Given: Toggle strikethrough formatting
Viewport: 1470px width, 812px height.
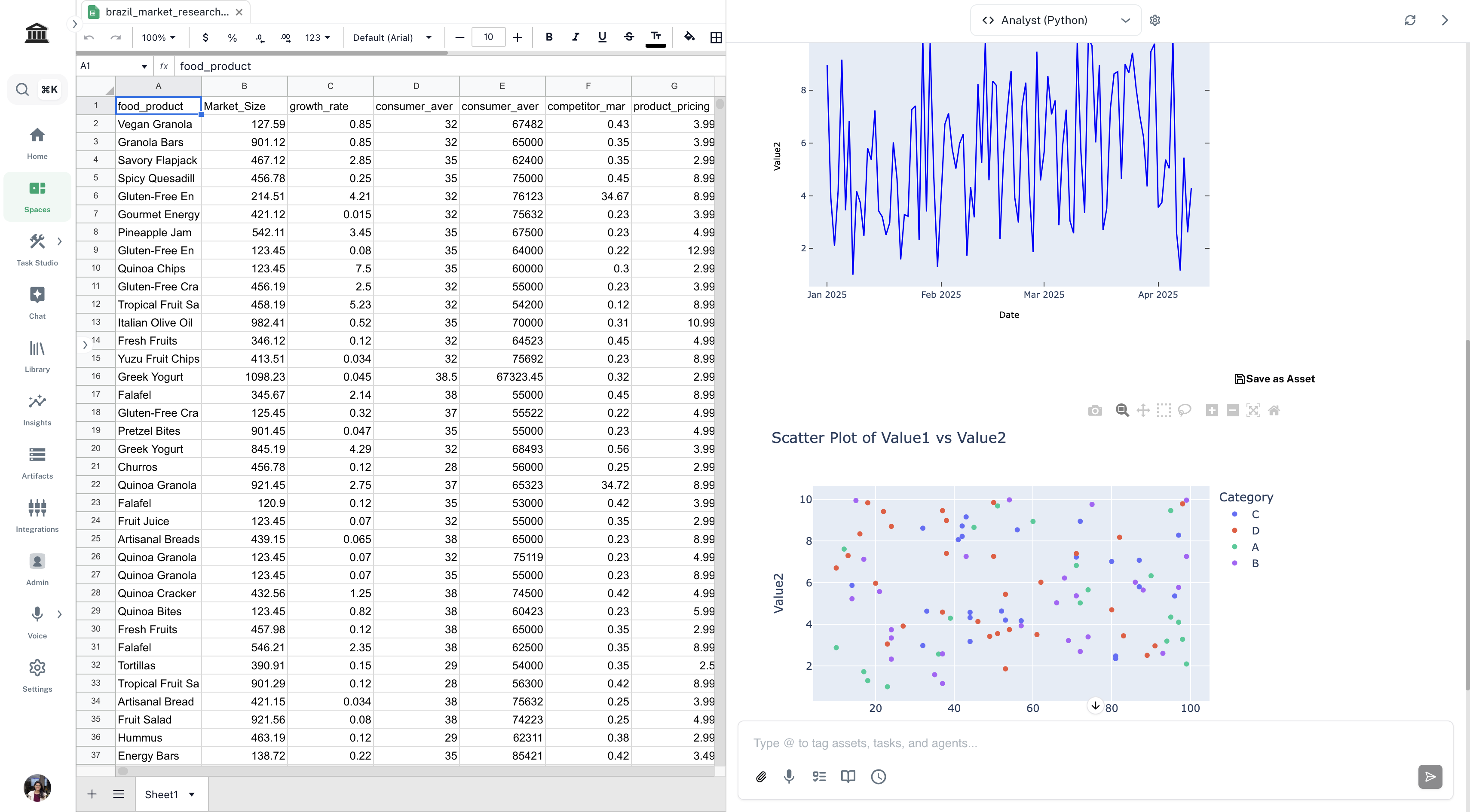Looking at the screenshot, I should [x=629, y=37].
